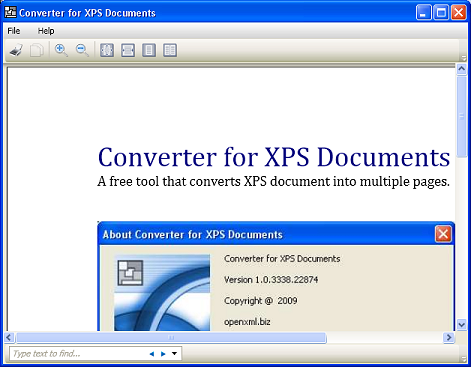
Task: Expand the search options dropdown arrow
Action: 174,354
